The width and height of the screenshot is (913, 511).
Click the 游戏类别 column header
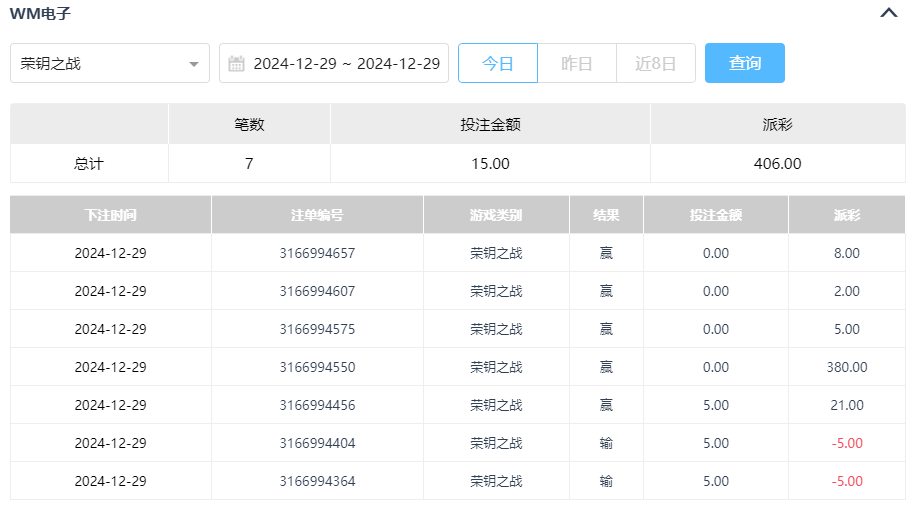(x=496, y=215)
